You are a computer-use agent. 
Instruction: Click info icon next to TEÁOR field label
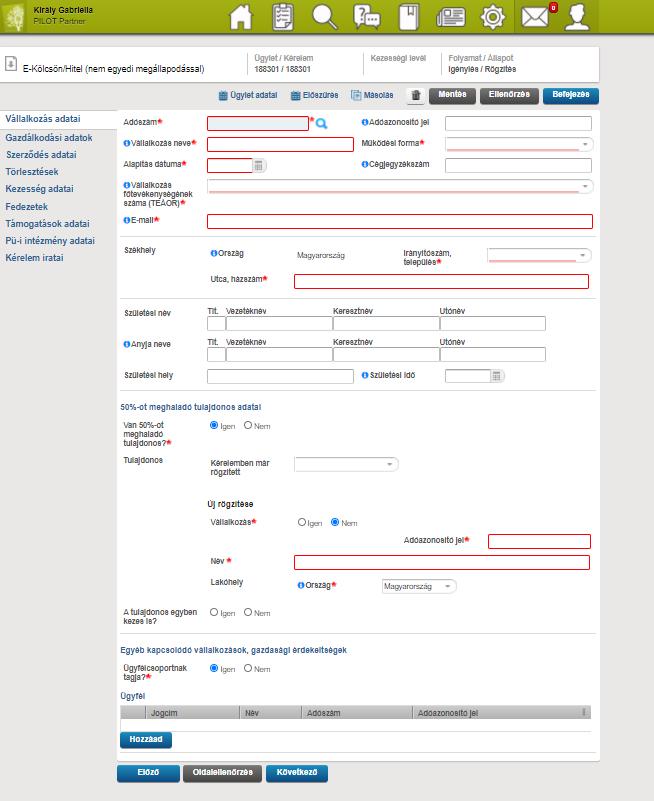click(x=127, y=185)
